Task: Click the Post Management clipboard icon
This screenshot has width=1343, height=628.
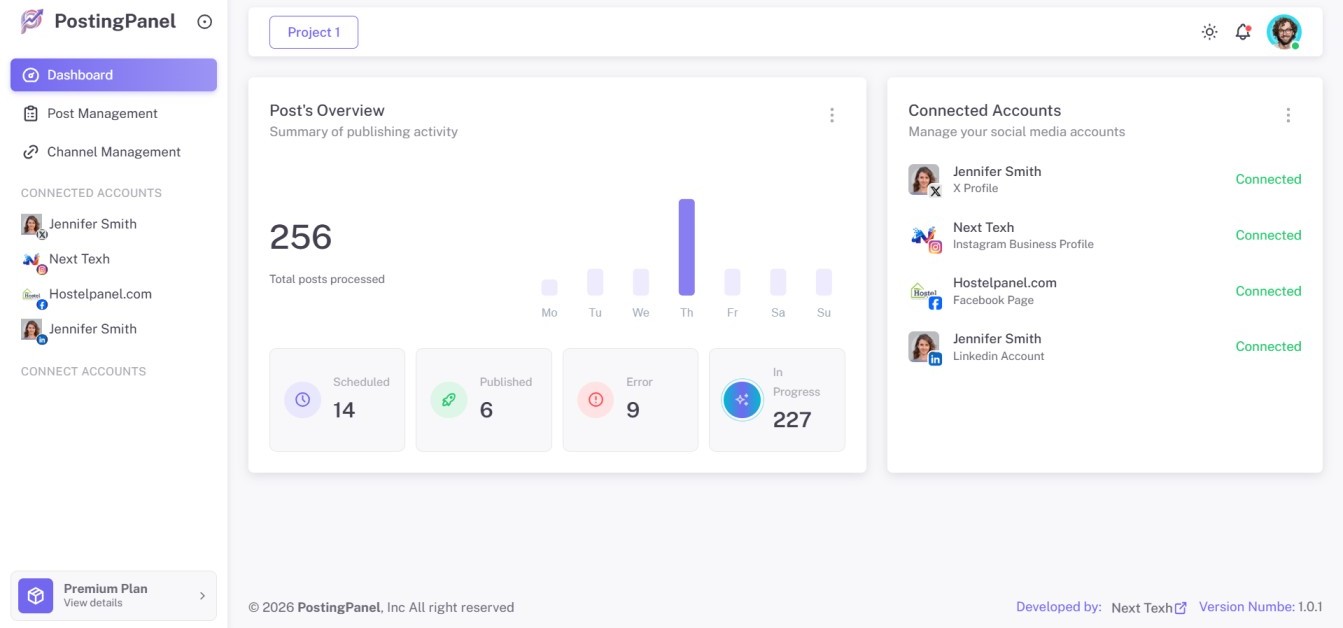Action: pyautogui.click(x=30, y=114)
